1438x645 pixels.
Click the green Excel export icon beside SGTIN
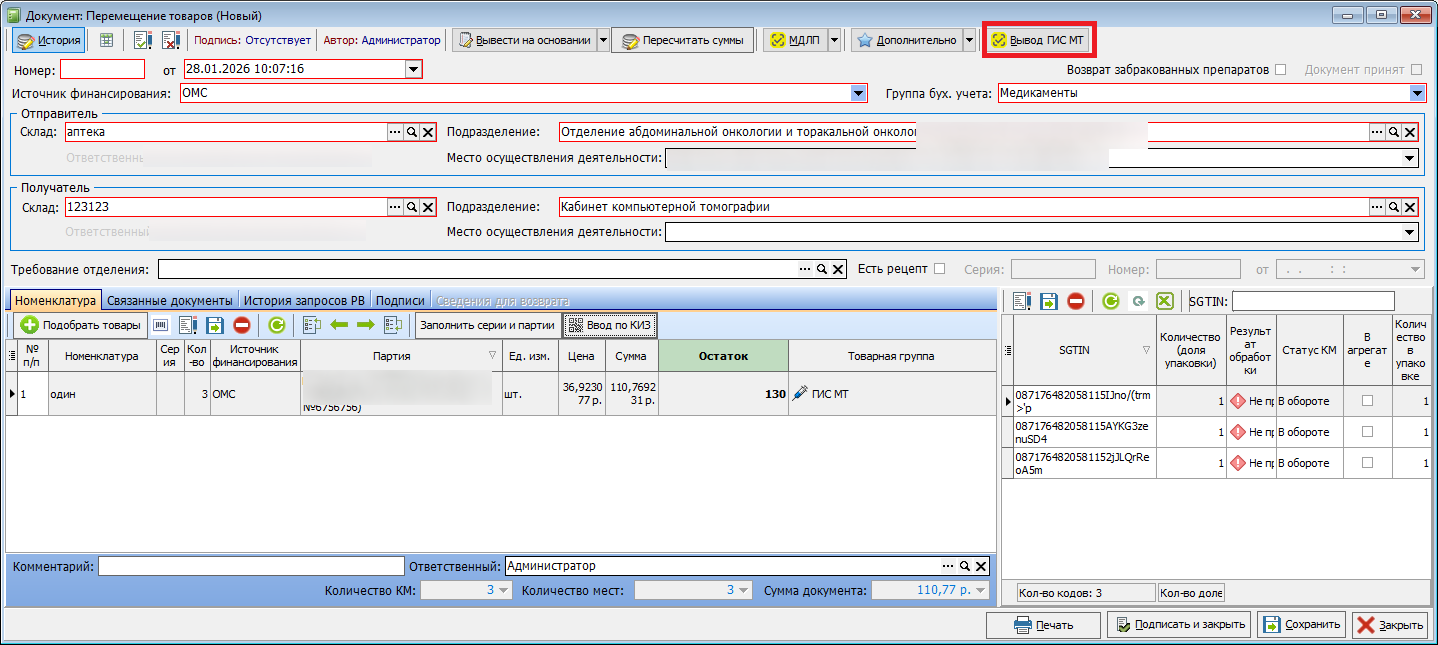point(1164,301)
